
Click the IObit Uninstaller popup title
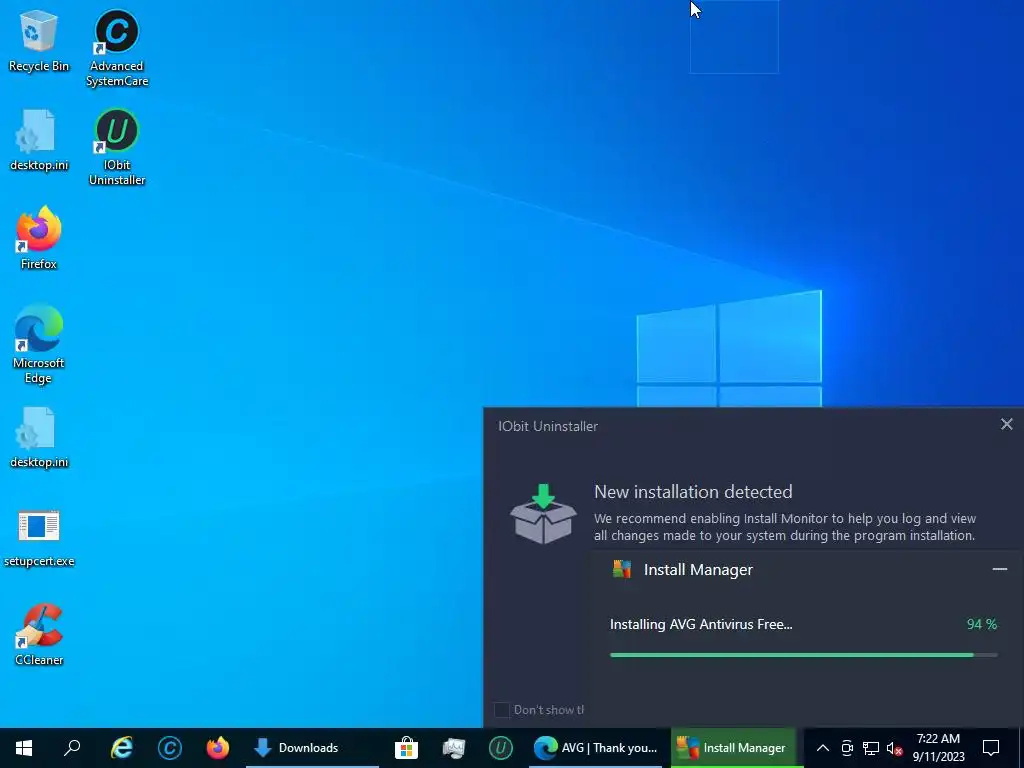click(548, 426)
